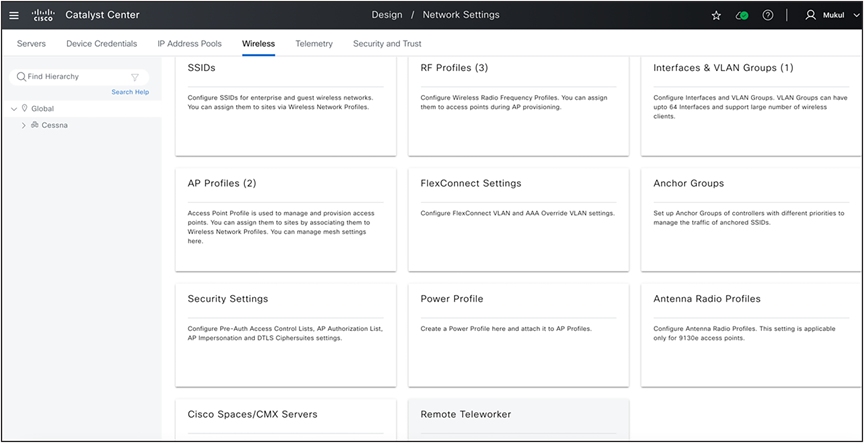864x443 pixels.
Task: Click 'Set up Anchor Groups of controllers' description
Action: click(748, 218)
